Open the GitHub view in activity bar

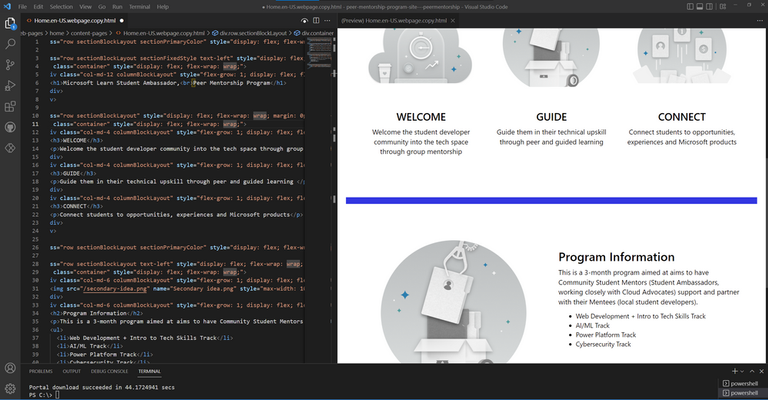point(10,127)
